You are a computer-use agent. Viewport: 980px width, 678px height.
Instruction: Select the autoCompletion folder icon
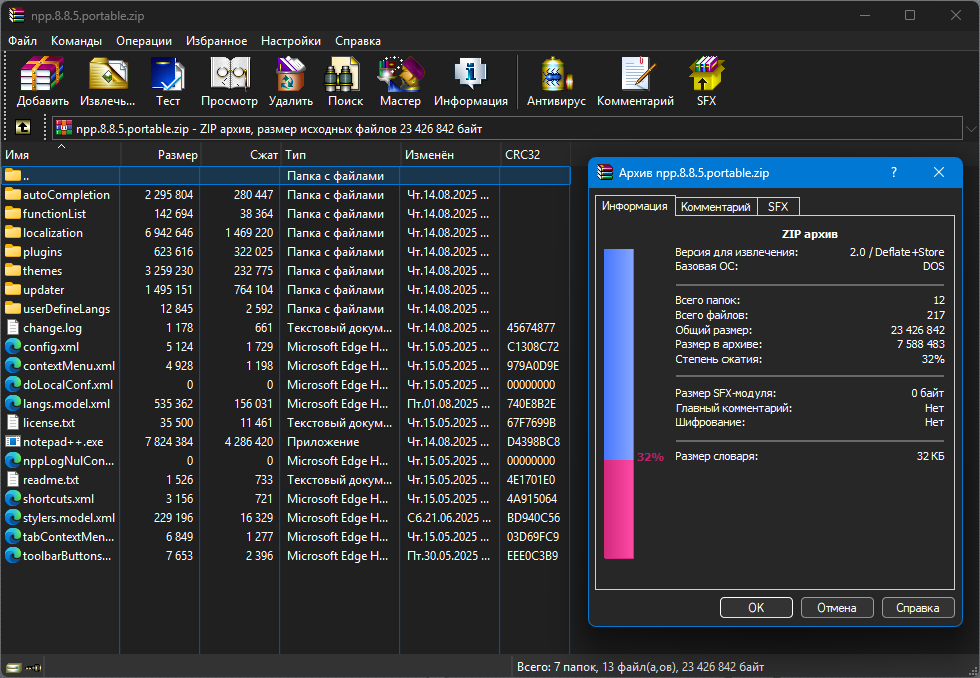pyautogui.click(x=12, y=194)
